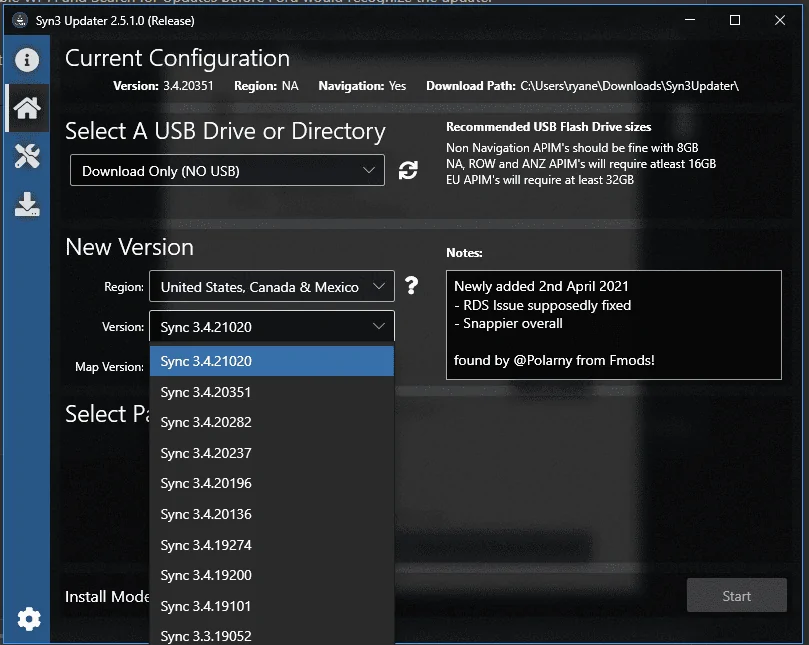Refresh the USB drive list

(x=408, y=170)
